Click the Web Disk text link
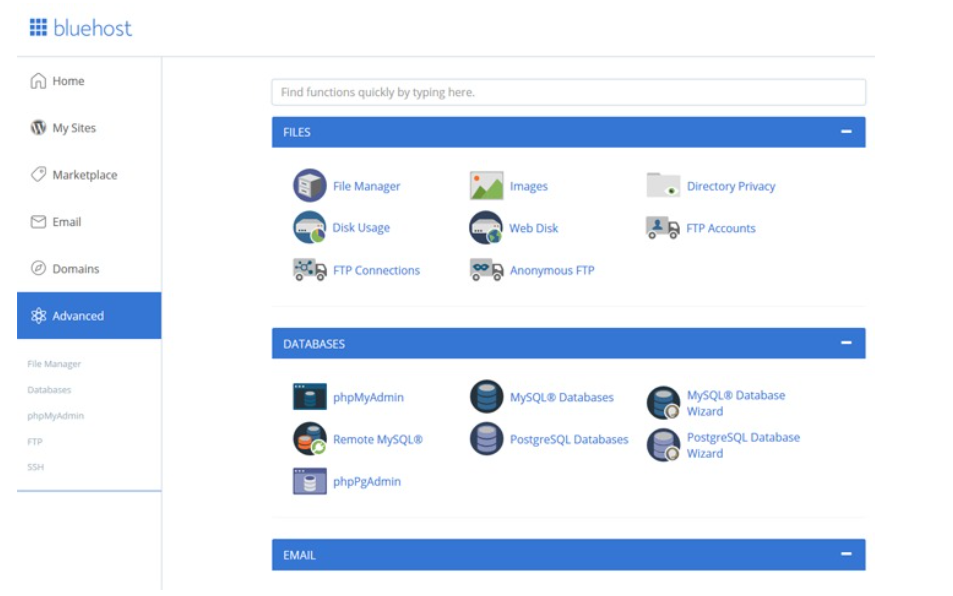The image size is (953, 596). point(534,228)
